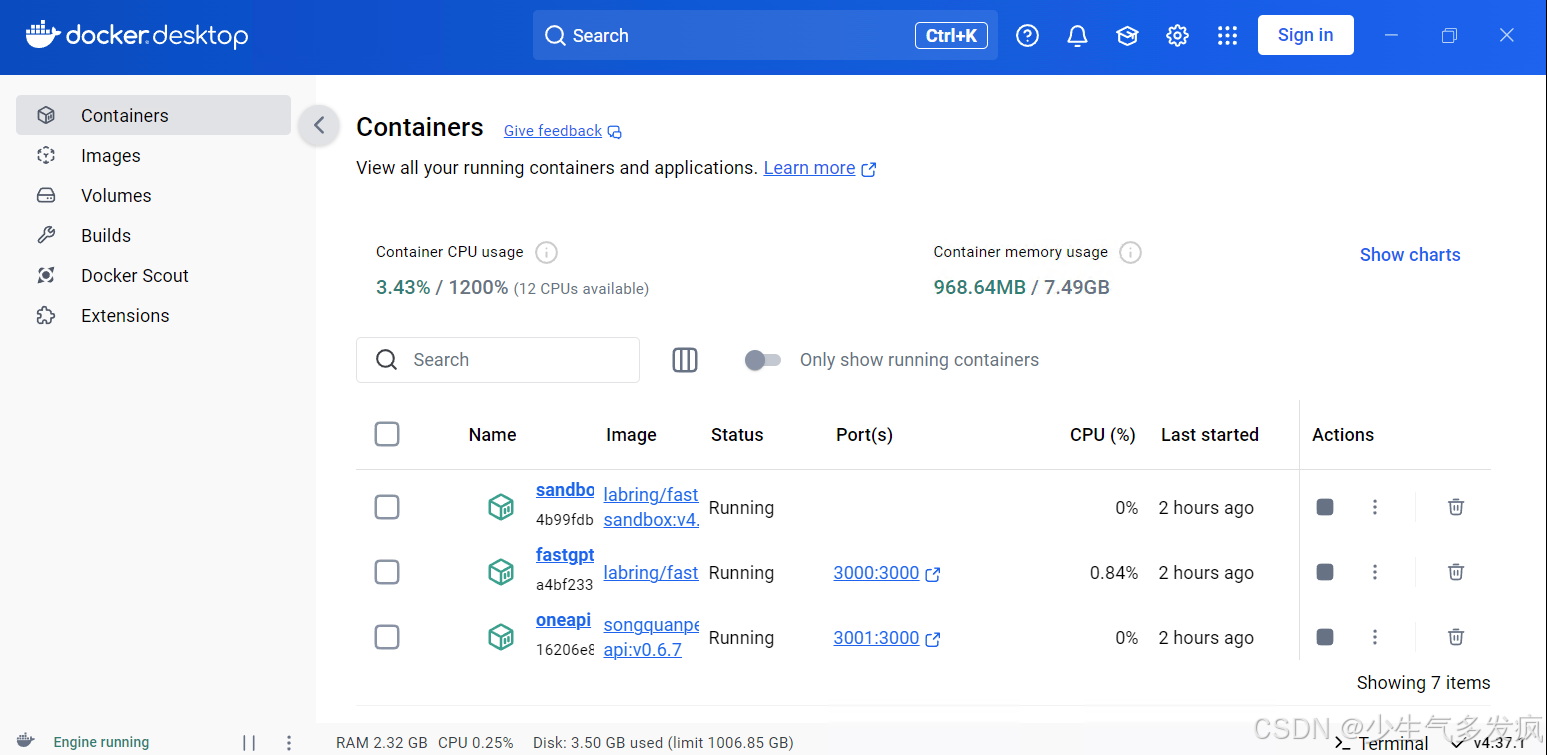The height and width of the screenshot is (755, 1547).
Task: Go to Extensions in sidebar
Action: pos(153,315)
